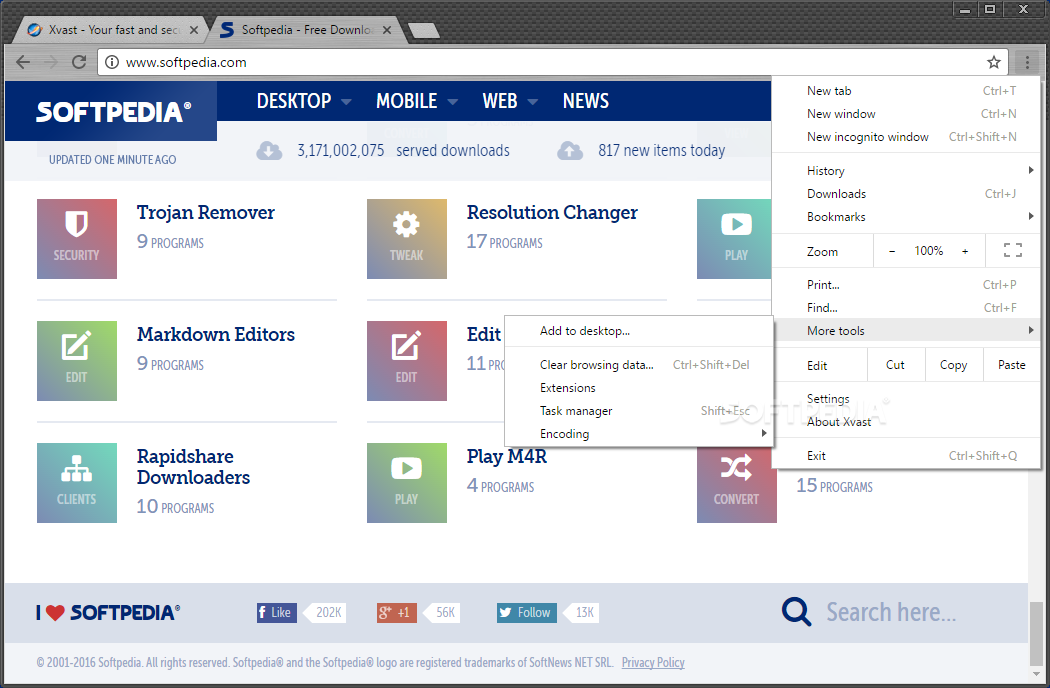Close the Xvast tab

pos(194,30)
